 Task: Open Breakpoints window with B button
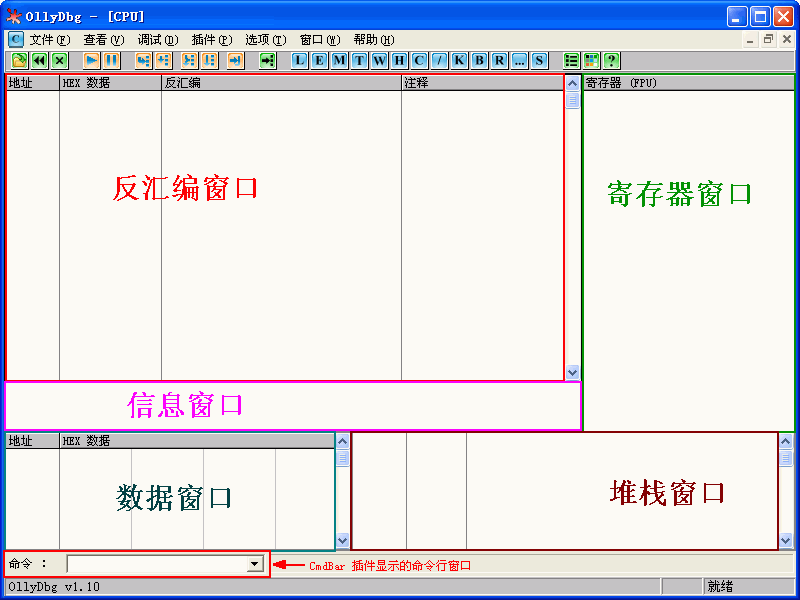point(479,61)
